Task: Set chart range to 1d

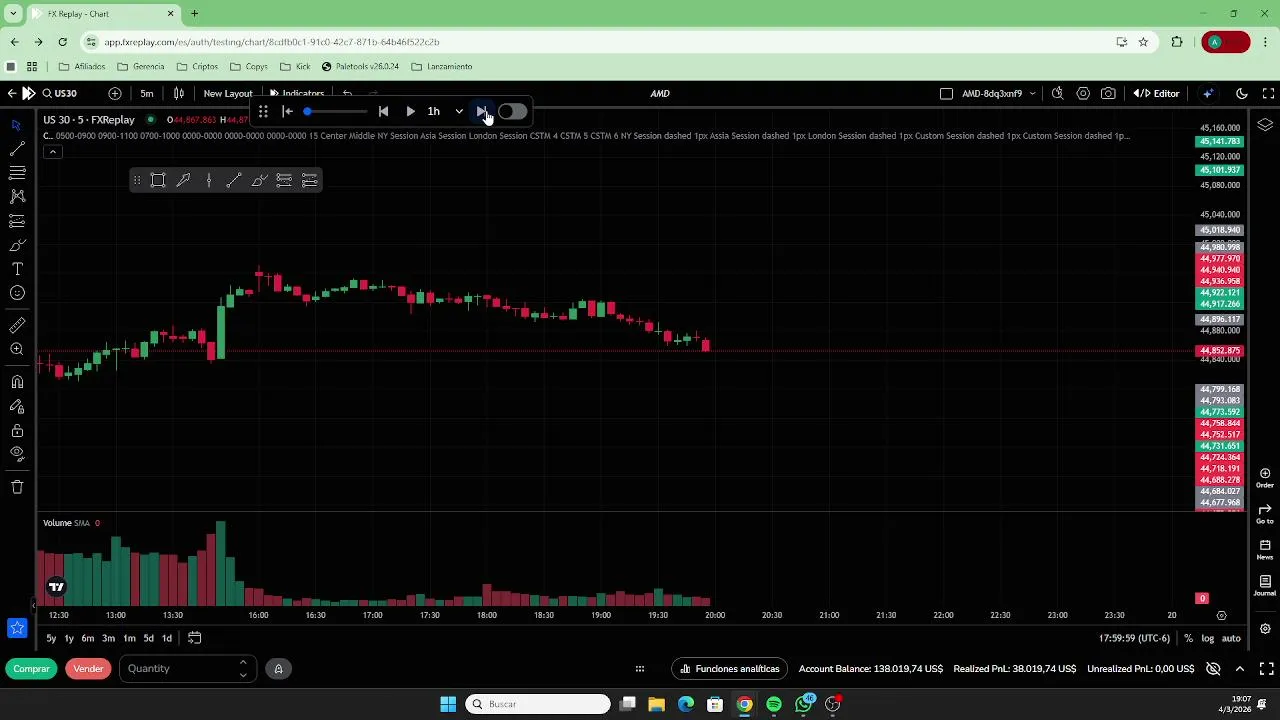Action: point(167,638)
